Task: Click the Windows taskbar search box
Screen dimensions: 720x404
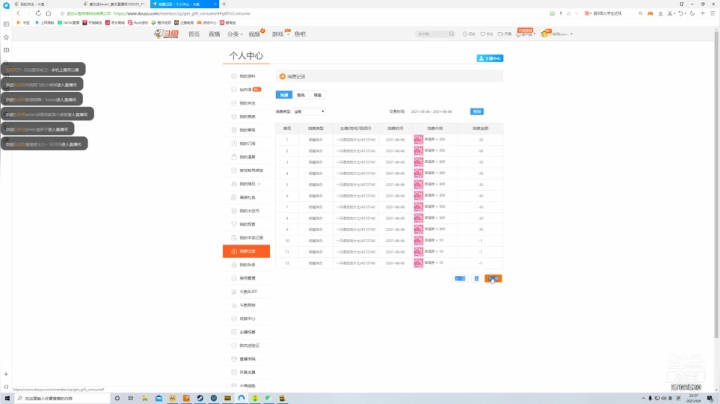Action: click(x=62, y=398)
